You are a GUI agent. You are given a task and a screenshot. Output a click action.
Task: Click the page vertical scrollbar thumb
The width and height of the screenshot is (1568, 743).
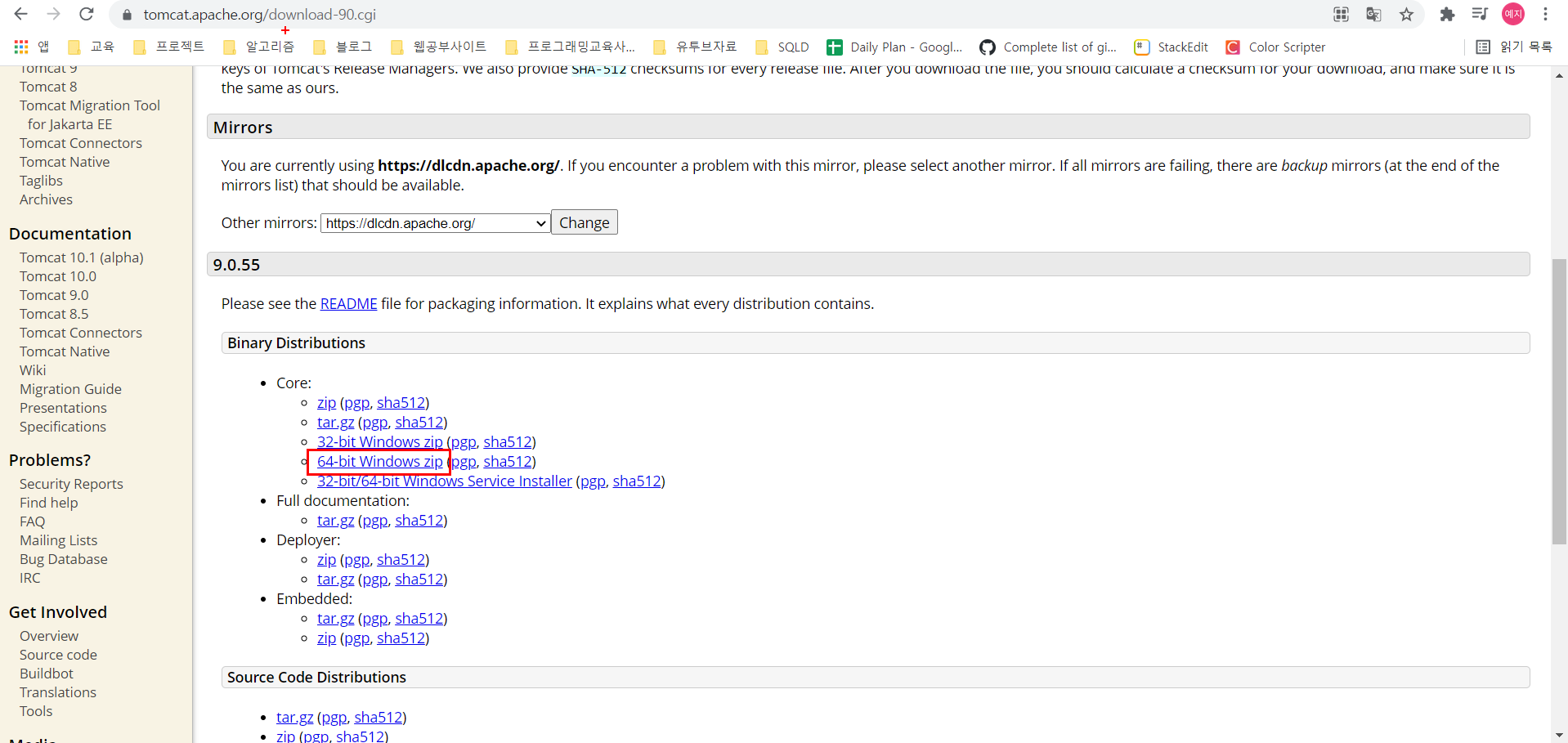click(x=1559, y=401)
